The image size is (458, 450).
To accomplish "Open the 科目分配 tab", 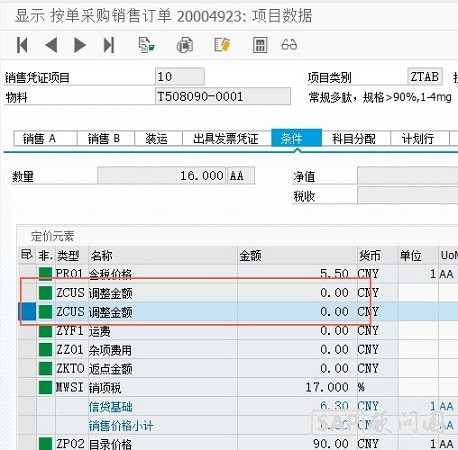I will pos(356,139).
